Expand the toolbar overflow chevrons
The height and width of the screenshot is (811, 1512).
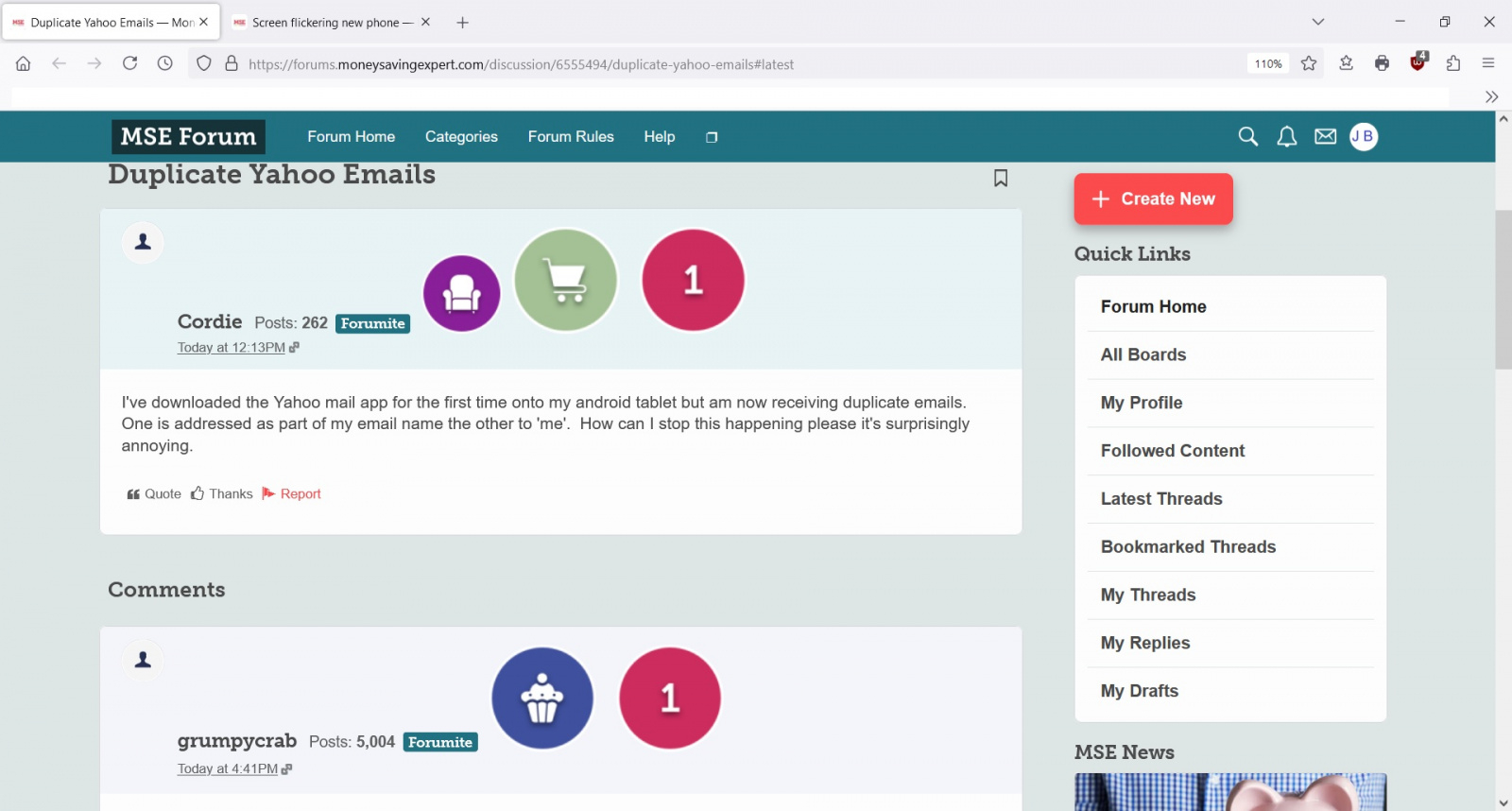(x=1491, y=96)
